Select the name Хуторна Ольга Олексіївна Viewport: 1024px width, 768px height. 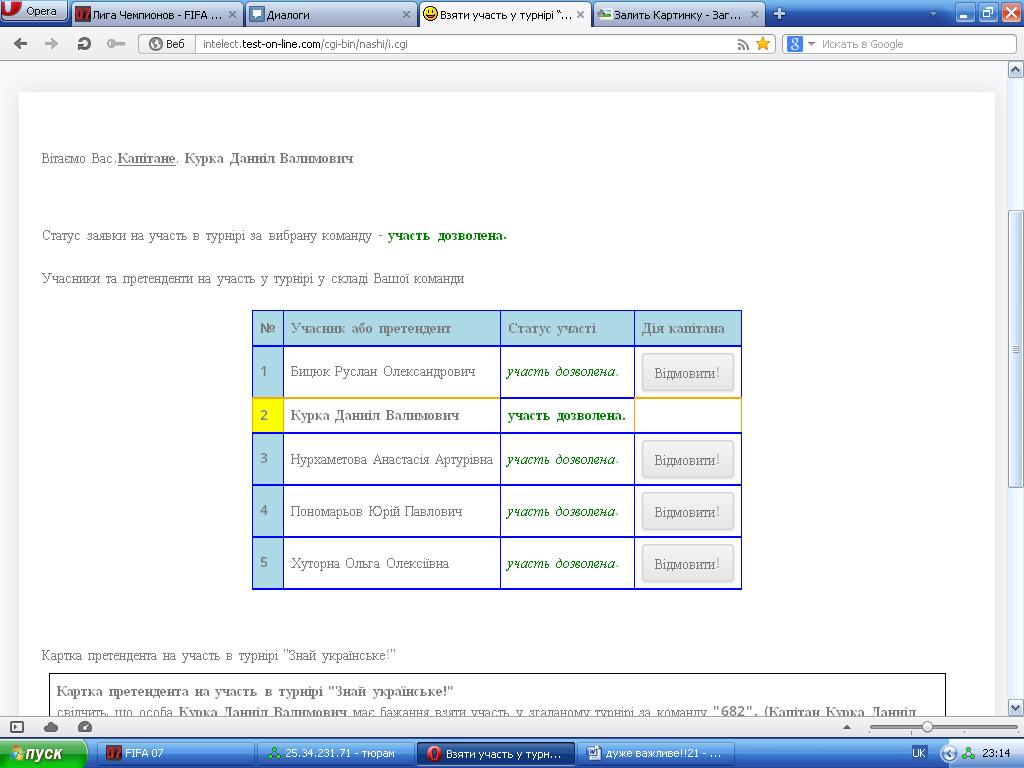(369, 563)
